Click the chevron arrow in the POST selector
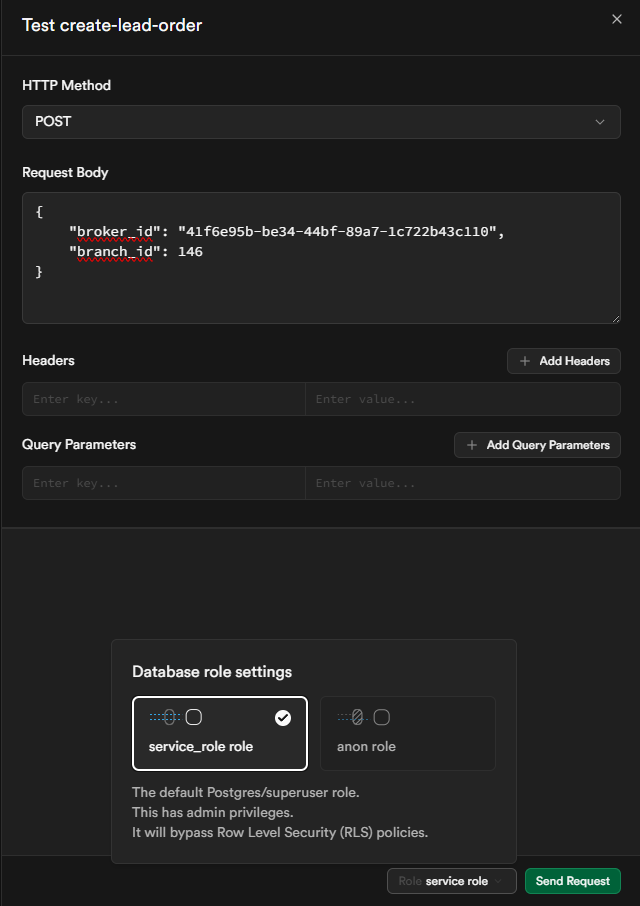Viewport: 640px width, 906px height. (x=600, y=122)
